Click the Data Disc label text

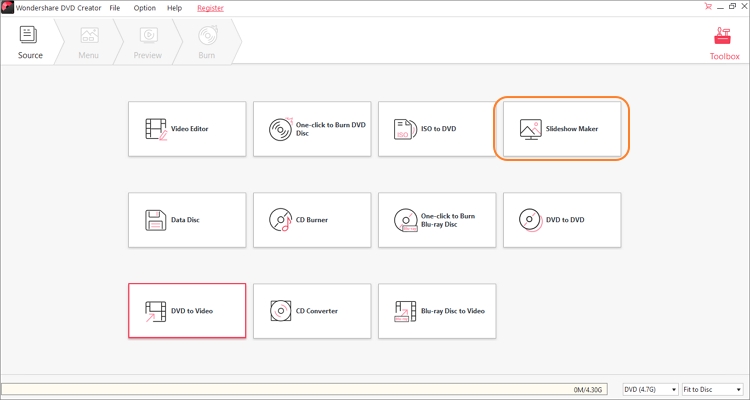pos(185,220)
